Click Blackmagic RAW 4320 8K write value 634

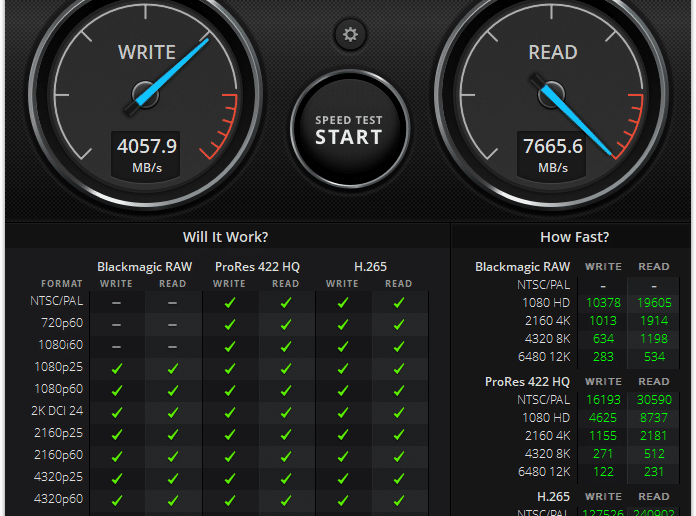[603, 339]
